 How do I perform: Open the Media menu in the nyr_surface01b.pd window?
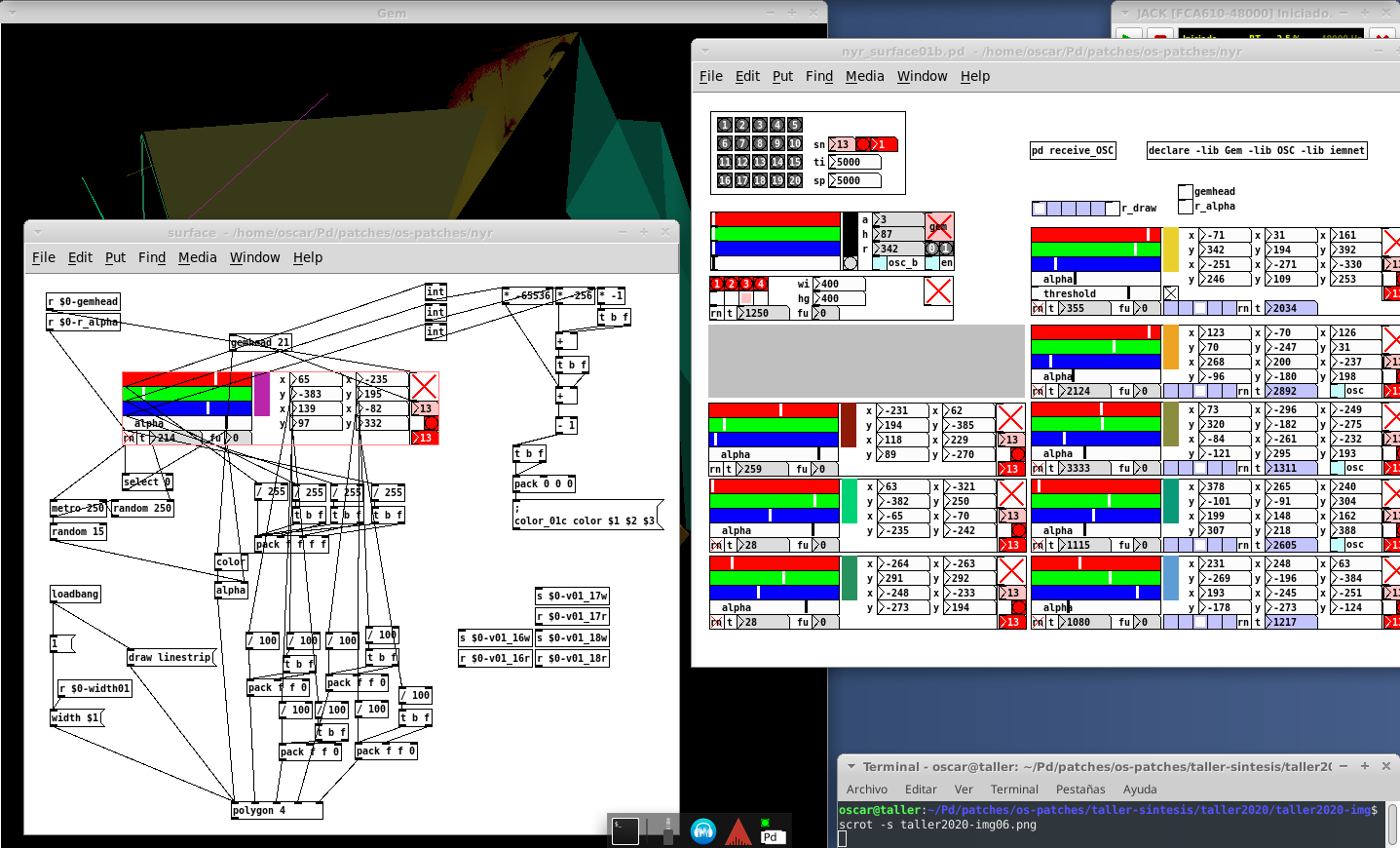[x=864, y=76]
